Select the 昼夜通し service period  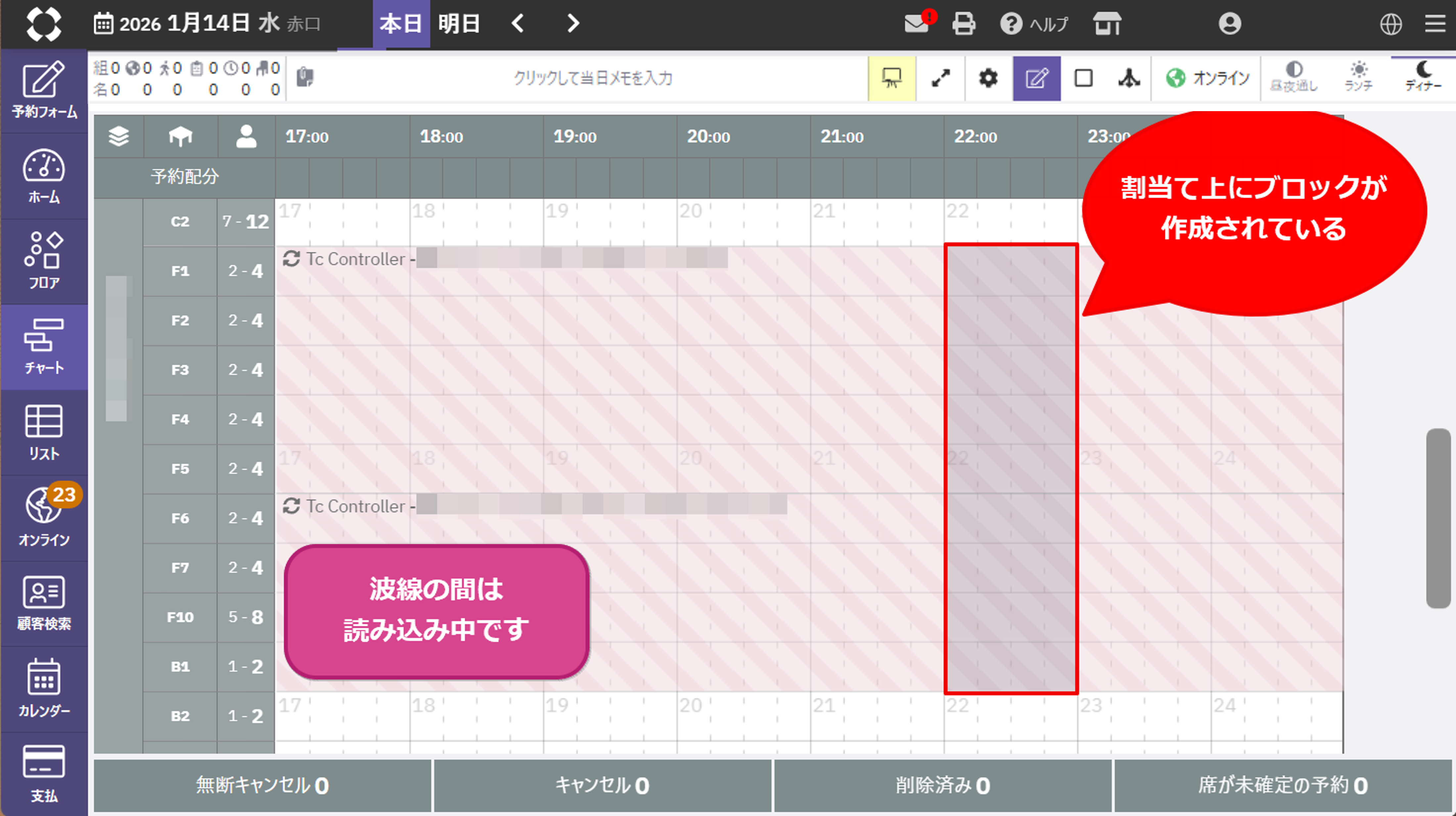click(x=1294, y=77)
